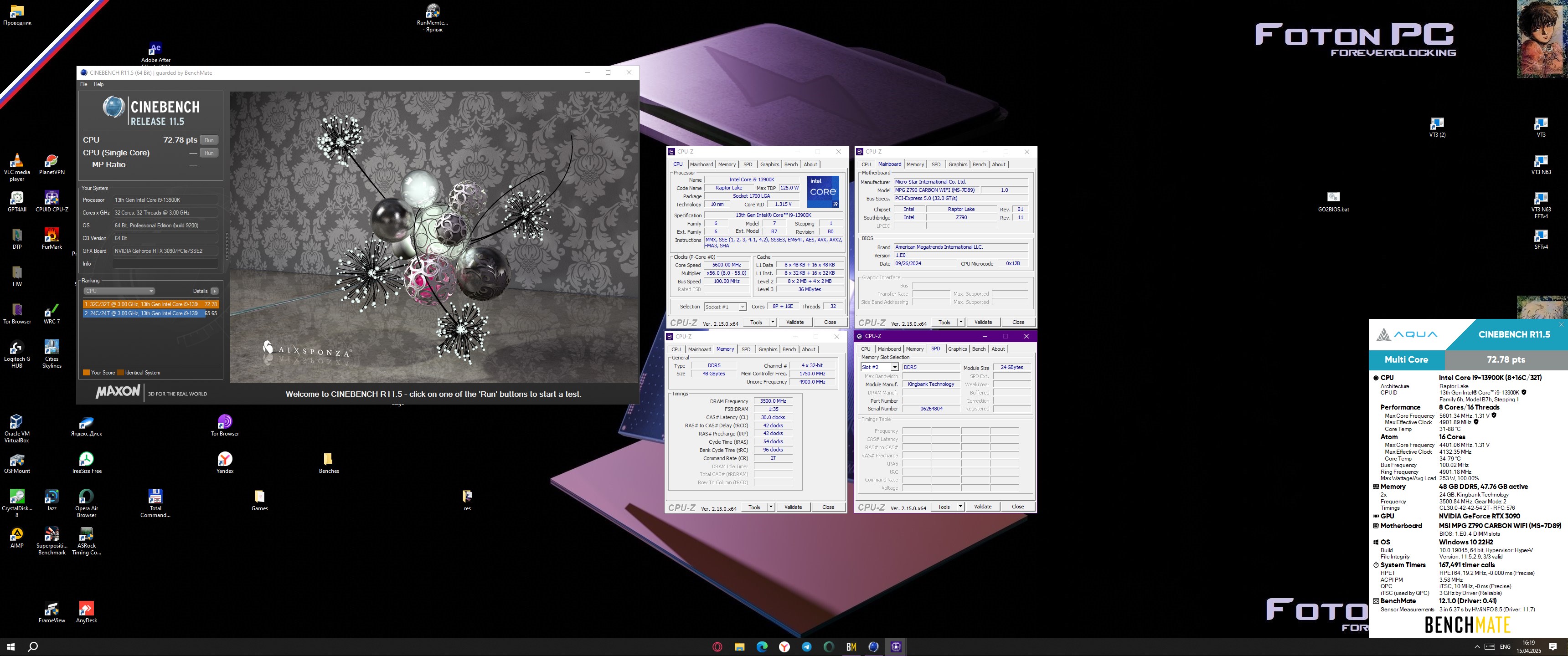Switch to About tab in SPD window

998,348
